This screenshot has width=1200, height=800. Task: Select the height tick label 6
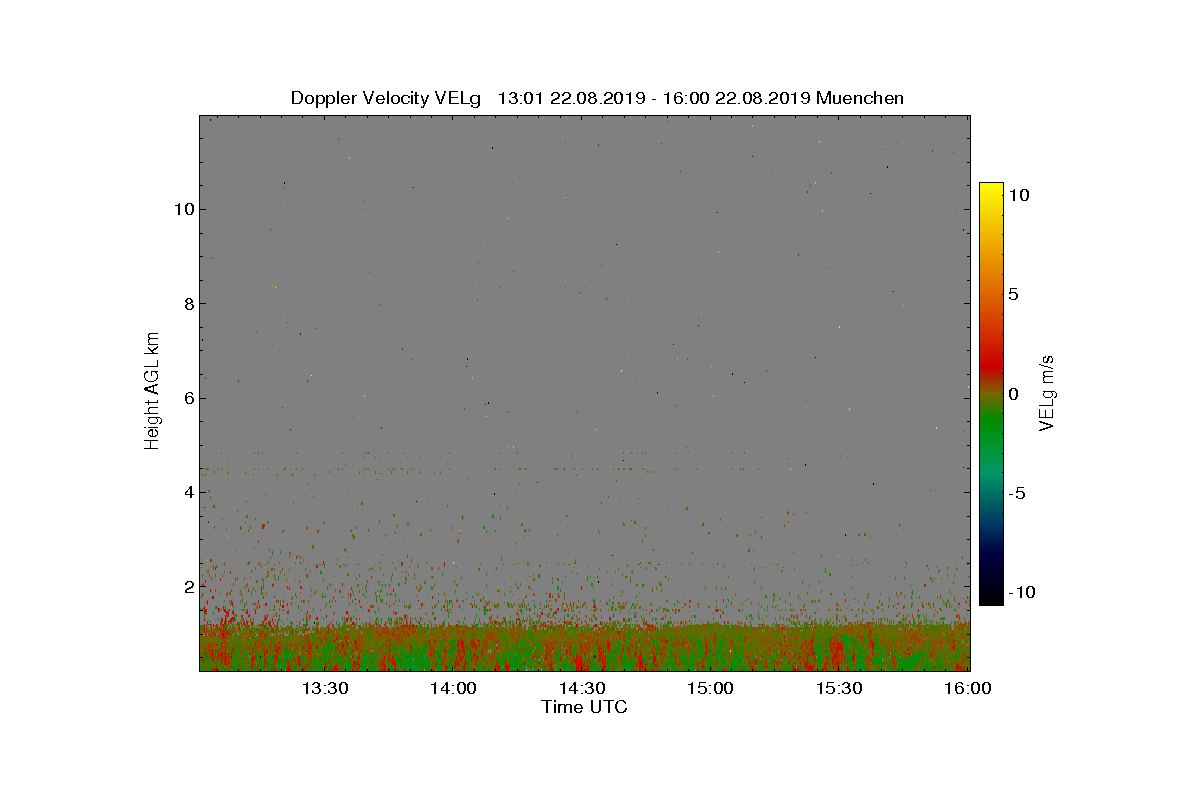tap(187, 397)
